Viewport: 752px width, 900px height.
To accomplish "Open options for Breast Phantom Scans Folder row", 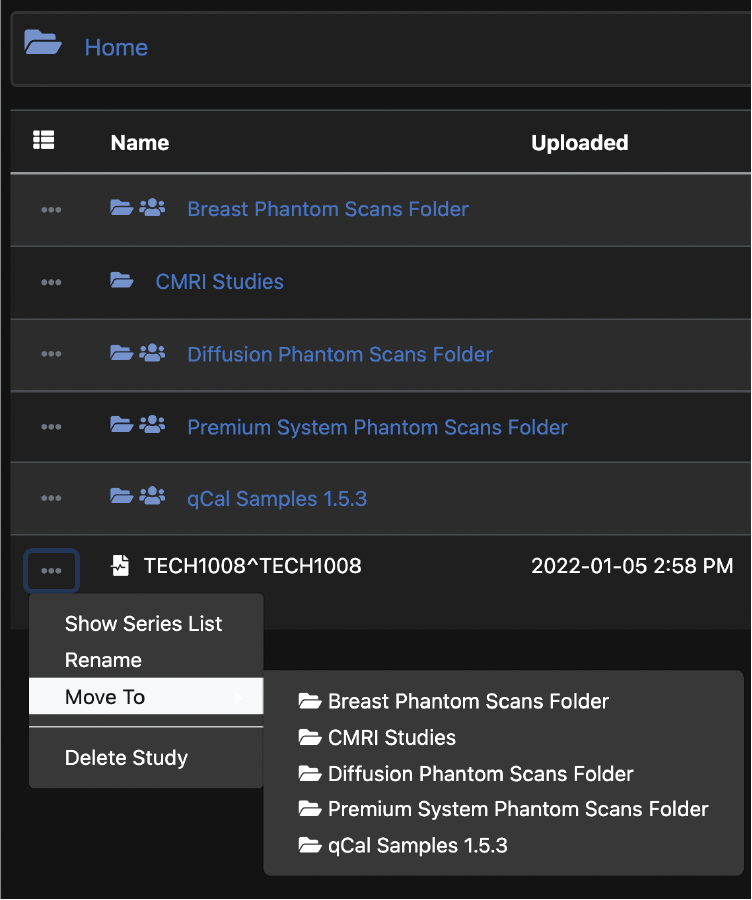I will pyautogui.click(x=51, y=210).
